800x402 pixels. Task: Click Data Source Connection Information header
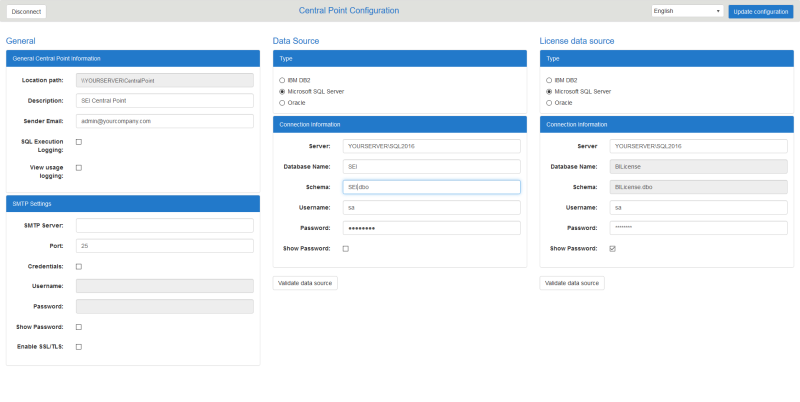(399, 124)
